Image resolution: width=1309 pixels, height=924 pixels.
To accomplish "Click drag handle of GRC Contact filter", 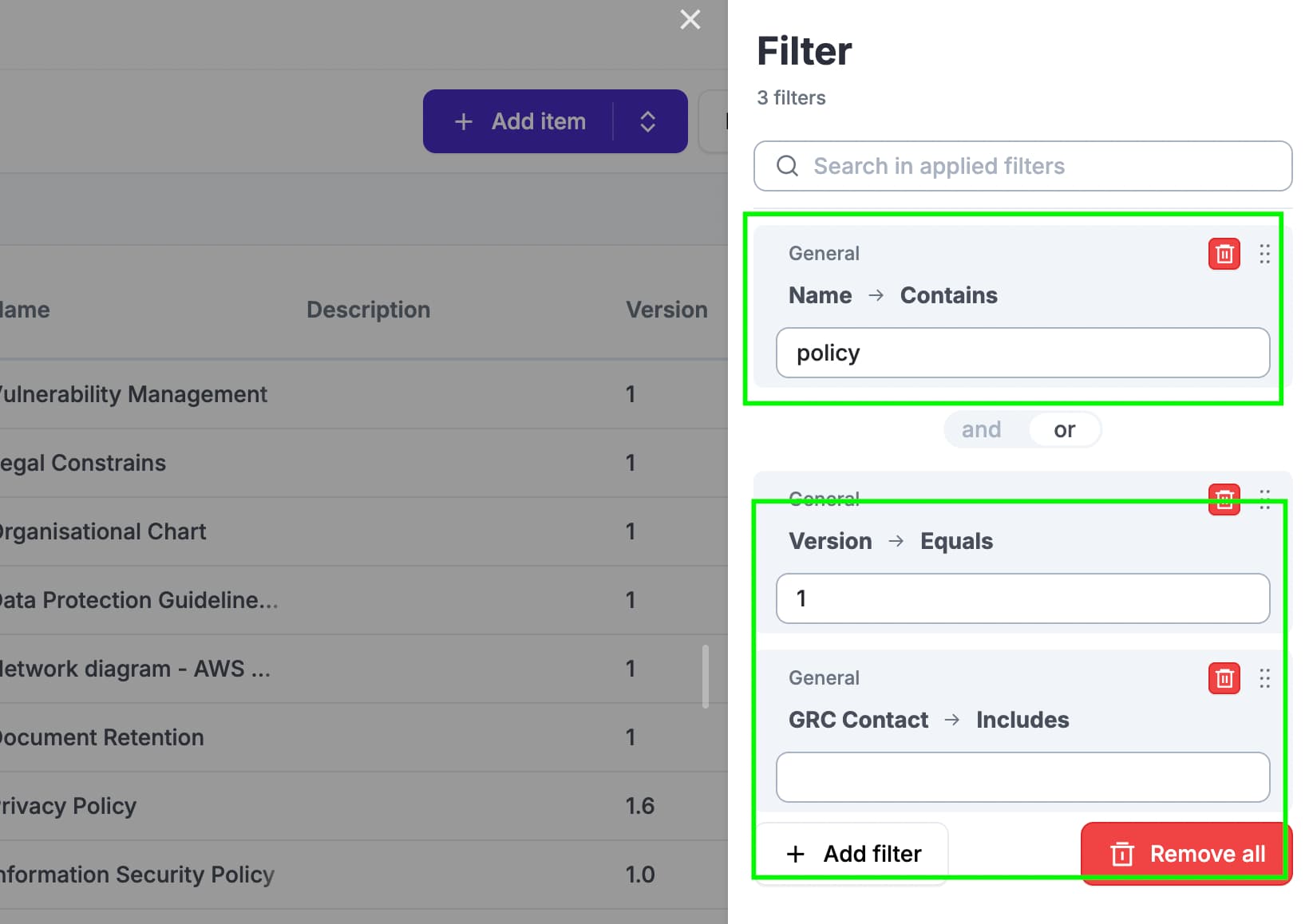I will 1264,678.
